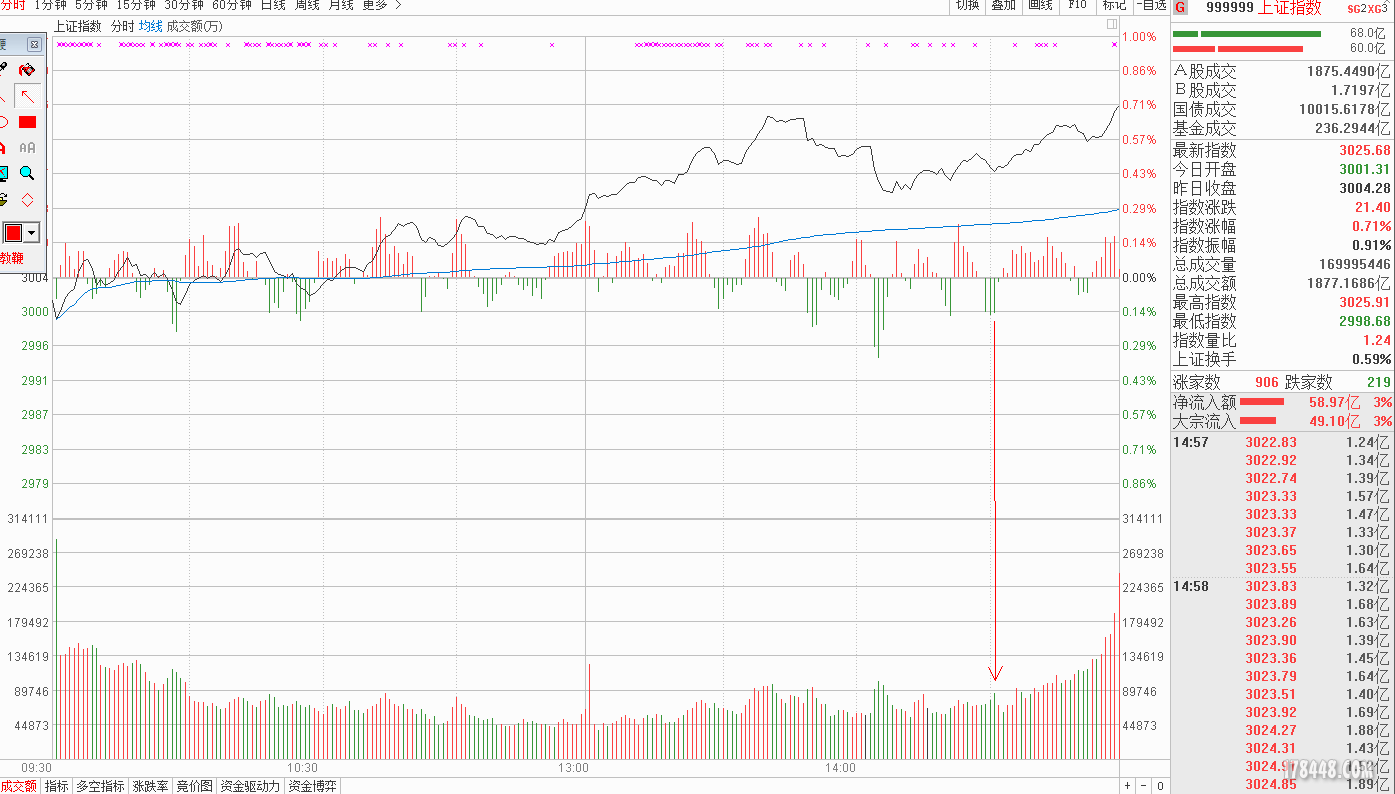Viewport: 1395px width, 794px height.
Task: Click the B股成交 row
Action: 1282,91
